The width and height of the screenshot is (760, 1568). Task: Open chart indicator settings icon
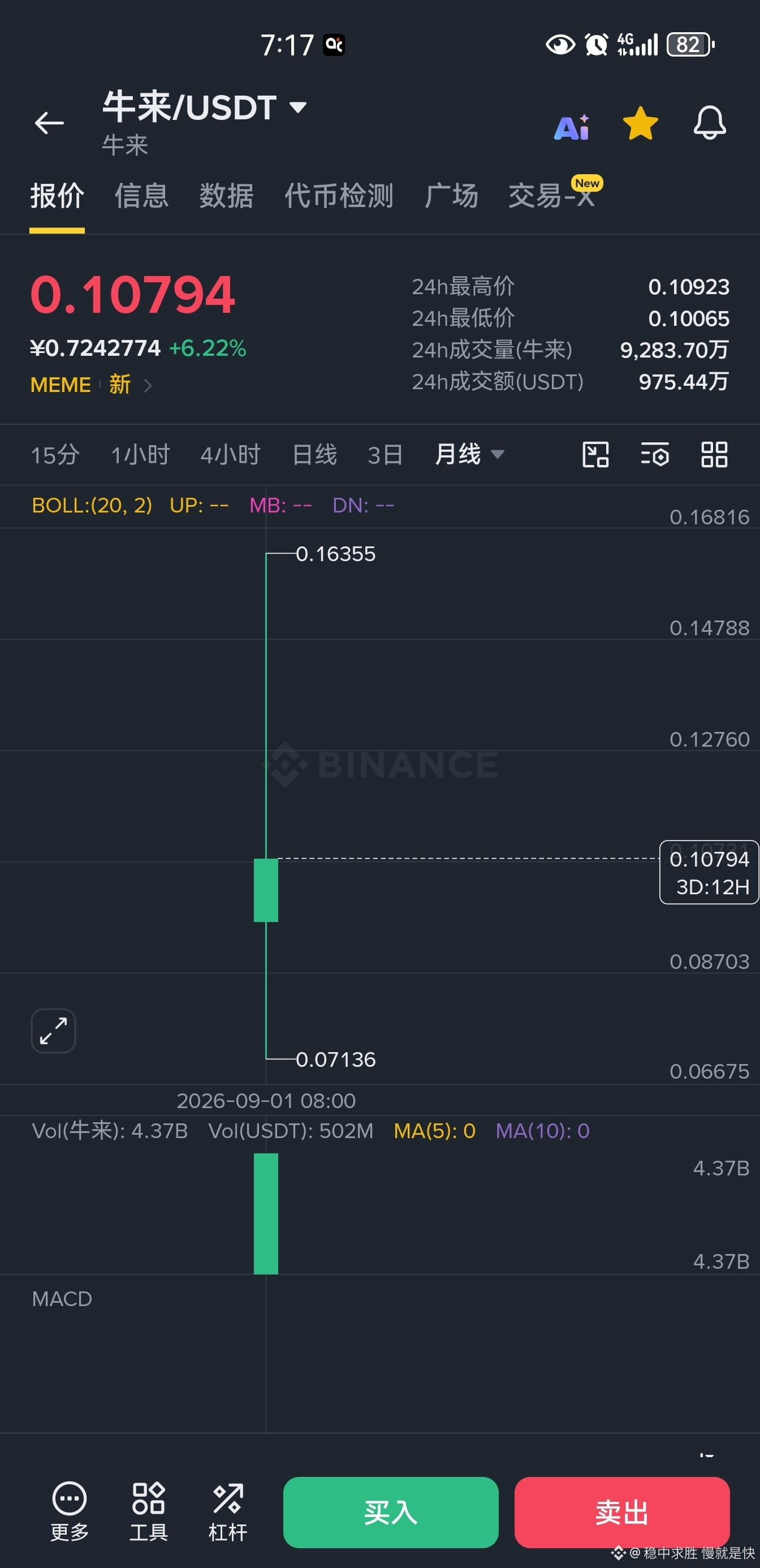655,455
